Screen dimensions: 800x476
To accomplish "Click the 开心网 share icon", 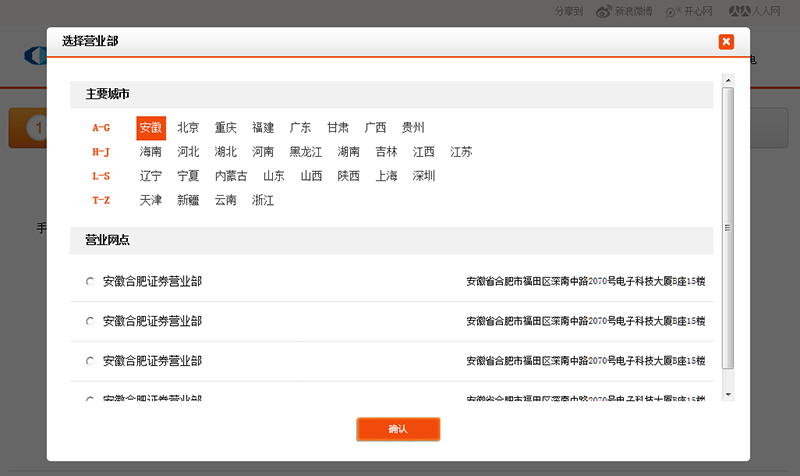I will pos(671,12).
